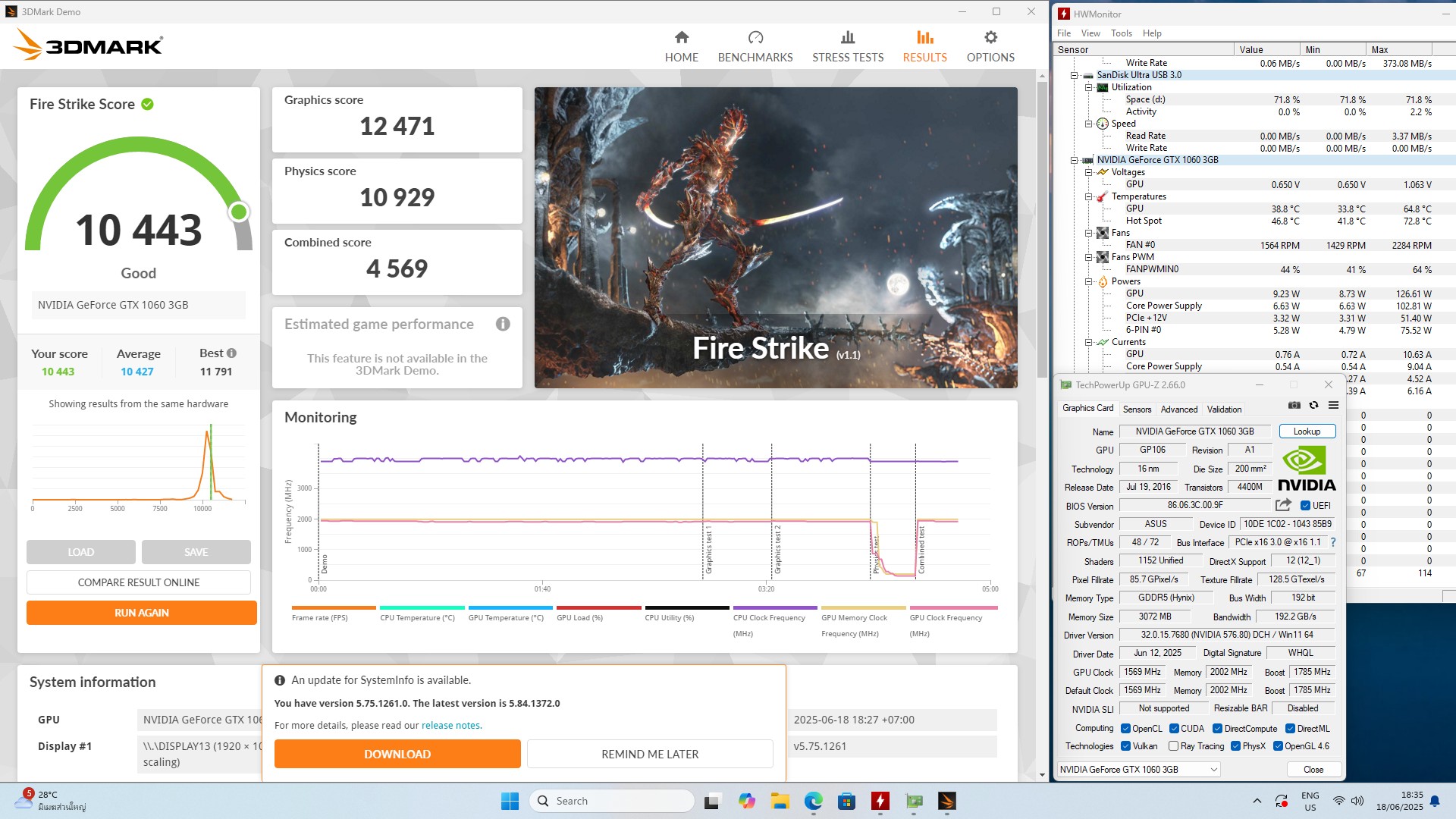Click DOWNLOAD SystemInfo update button
This screenshot has height=819, width=1456.
[x=397, y=754]
